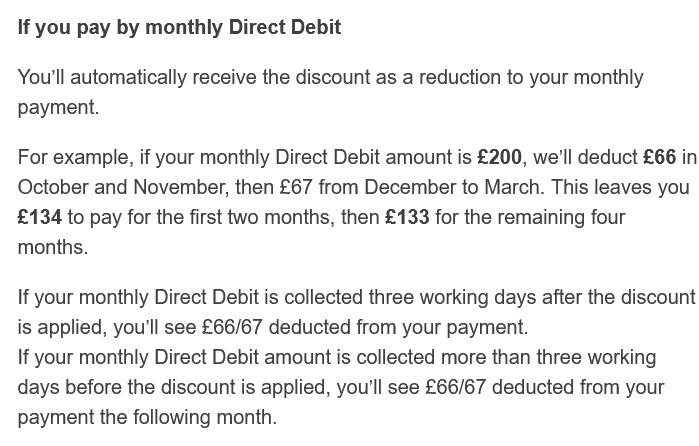699x446 pixels.
Task: Click the bold £134 amount
Action: (40, 217)
